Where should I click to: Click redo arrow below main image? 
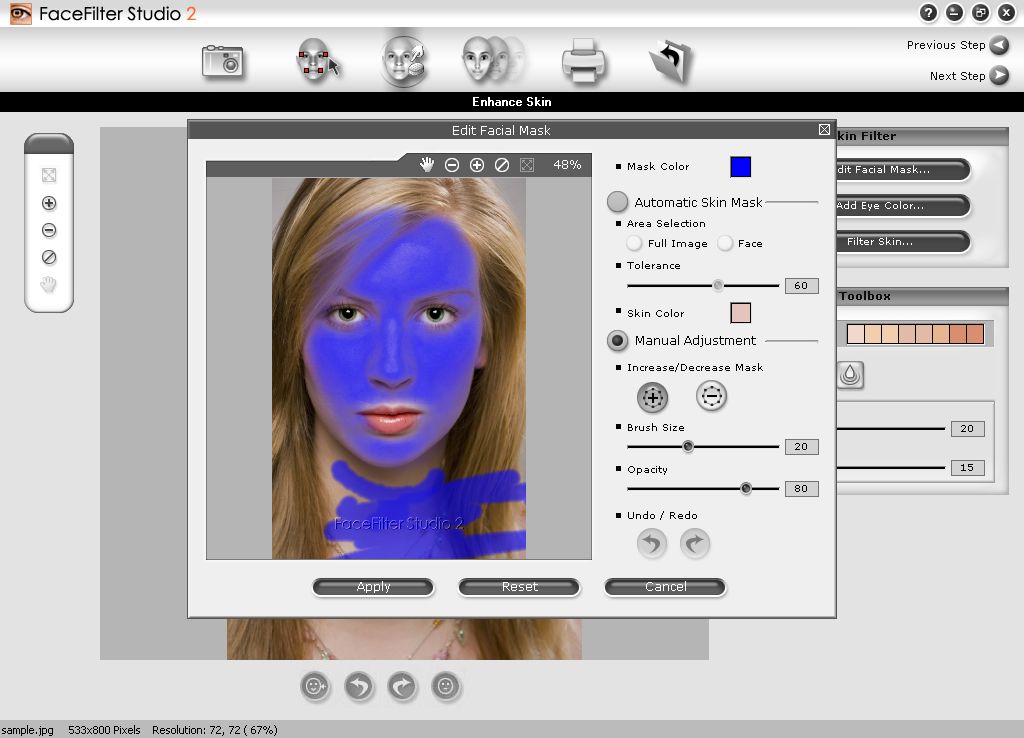tap(402, 686)
